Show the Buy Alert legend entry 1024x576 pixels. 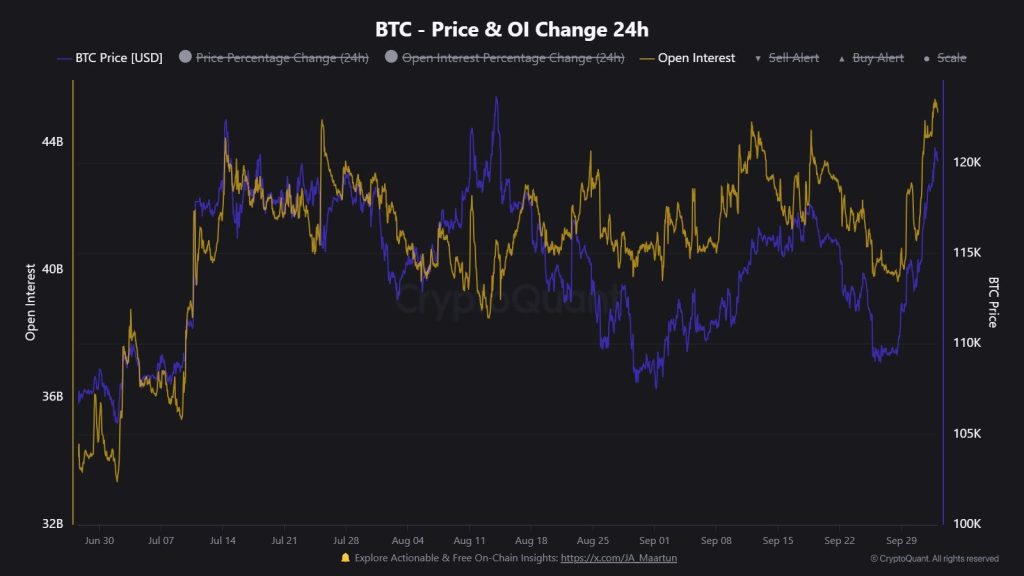coord(877,58)
